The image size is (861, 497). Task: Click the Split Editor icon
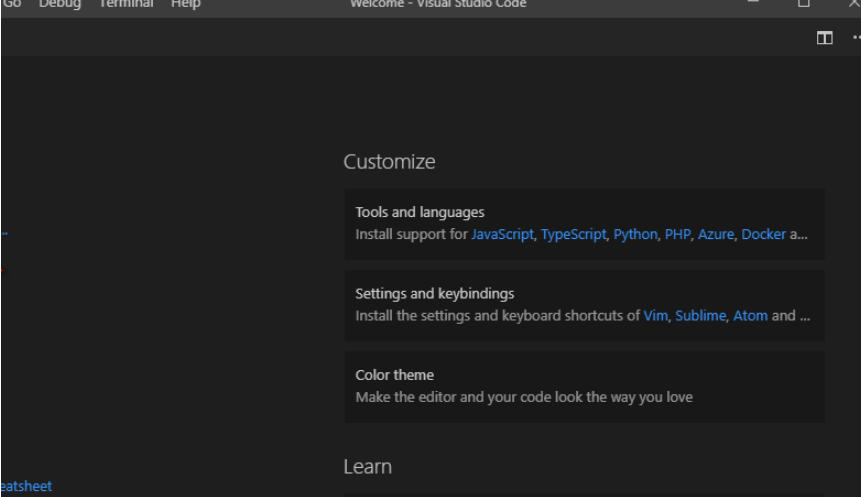coord(824,38)
